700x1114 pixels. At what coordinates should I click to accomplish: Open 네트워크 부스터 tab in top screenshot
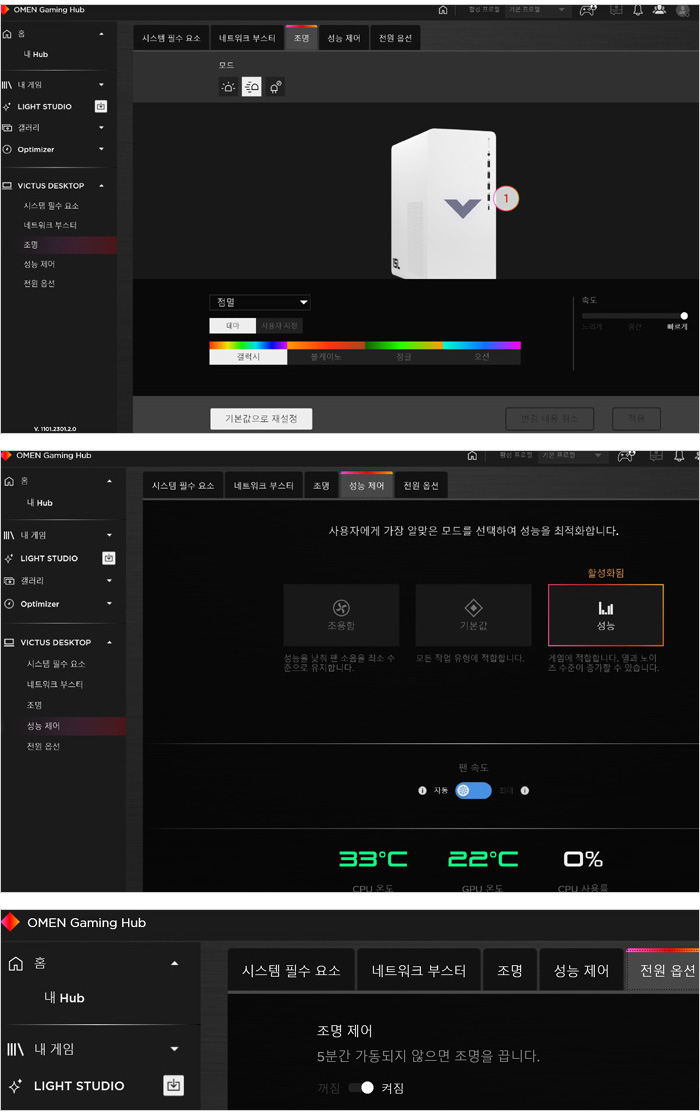pos(247,38)
